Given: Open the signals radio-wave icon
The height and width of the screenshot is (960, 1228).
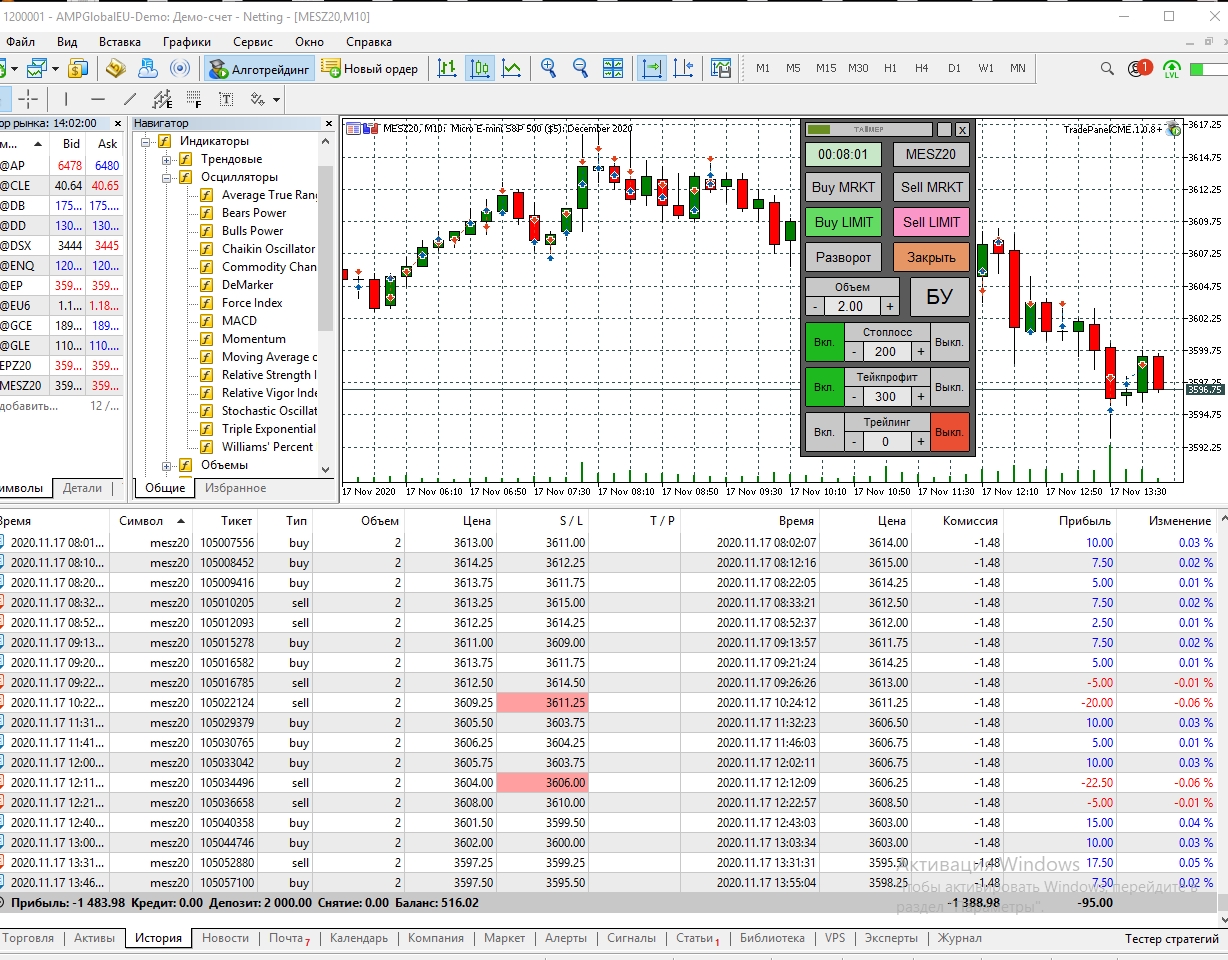Looking at the screenshot, I should click(180, 69).
